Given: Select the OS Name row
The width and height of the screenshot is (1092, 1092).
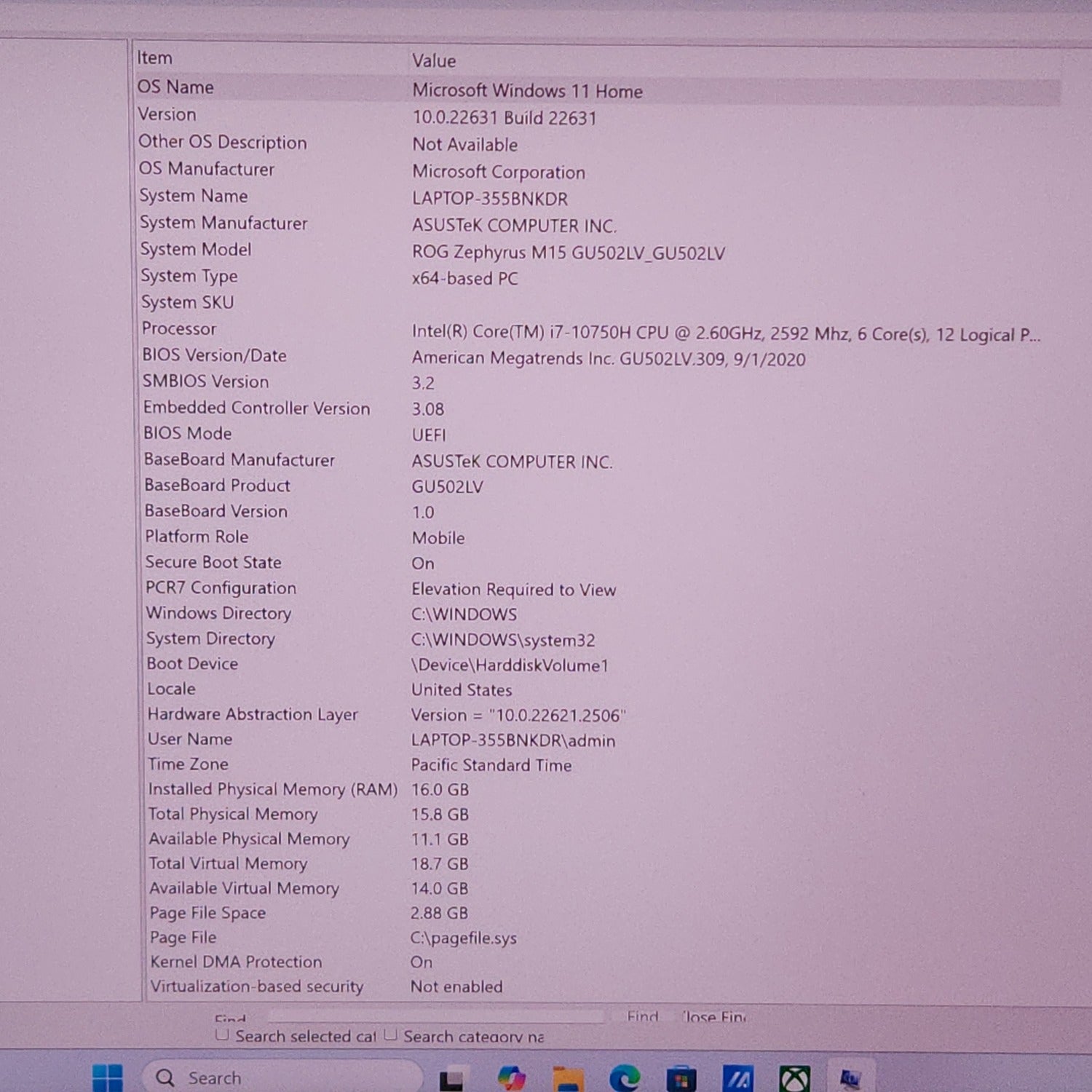Looking at the screenshot, I should point(176,87).
